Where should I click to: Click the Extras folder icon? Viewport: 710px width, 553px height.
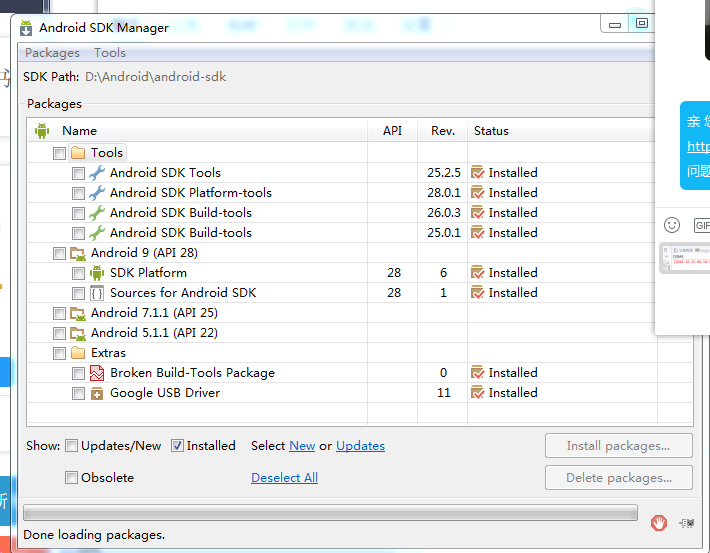tap(78, 353)
